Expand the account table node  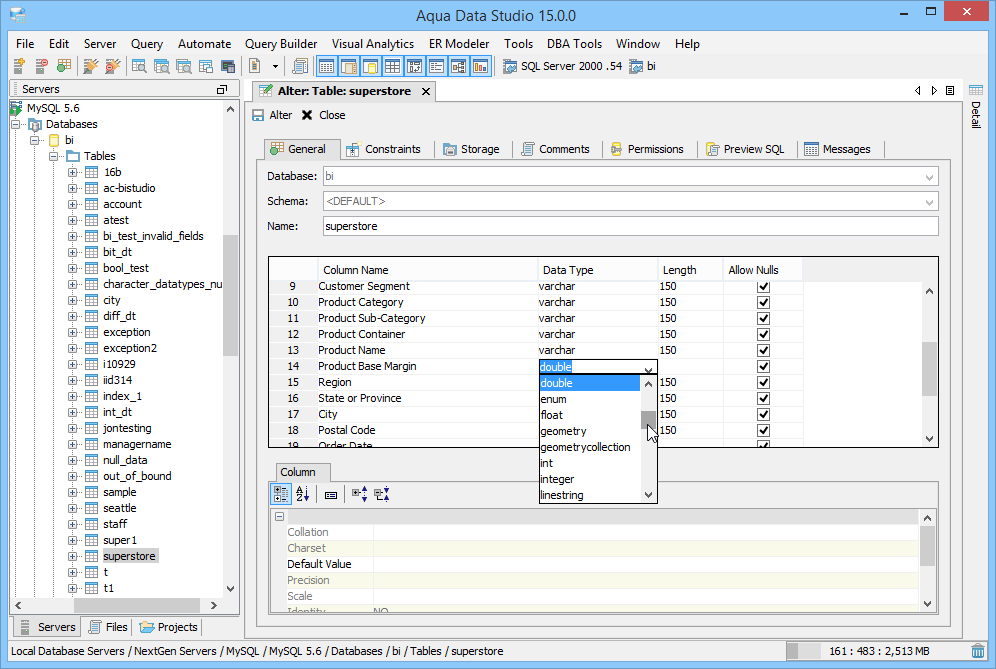[72, 205]
